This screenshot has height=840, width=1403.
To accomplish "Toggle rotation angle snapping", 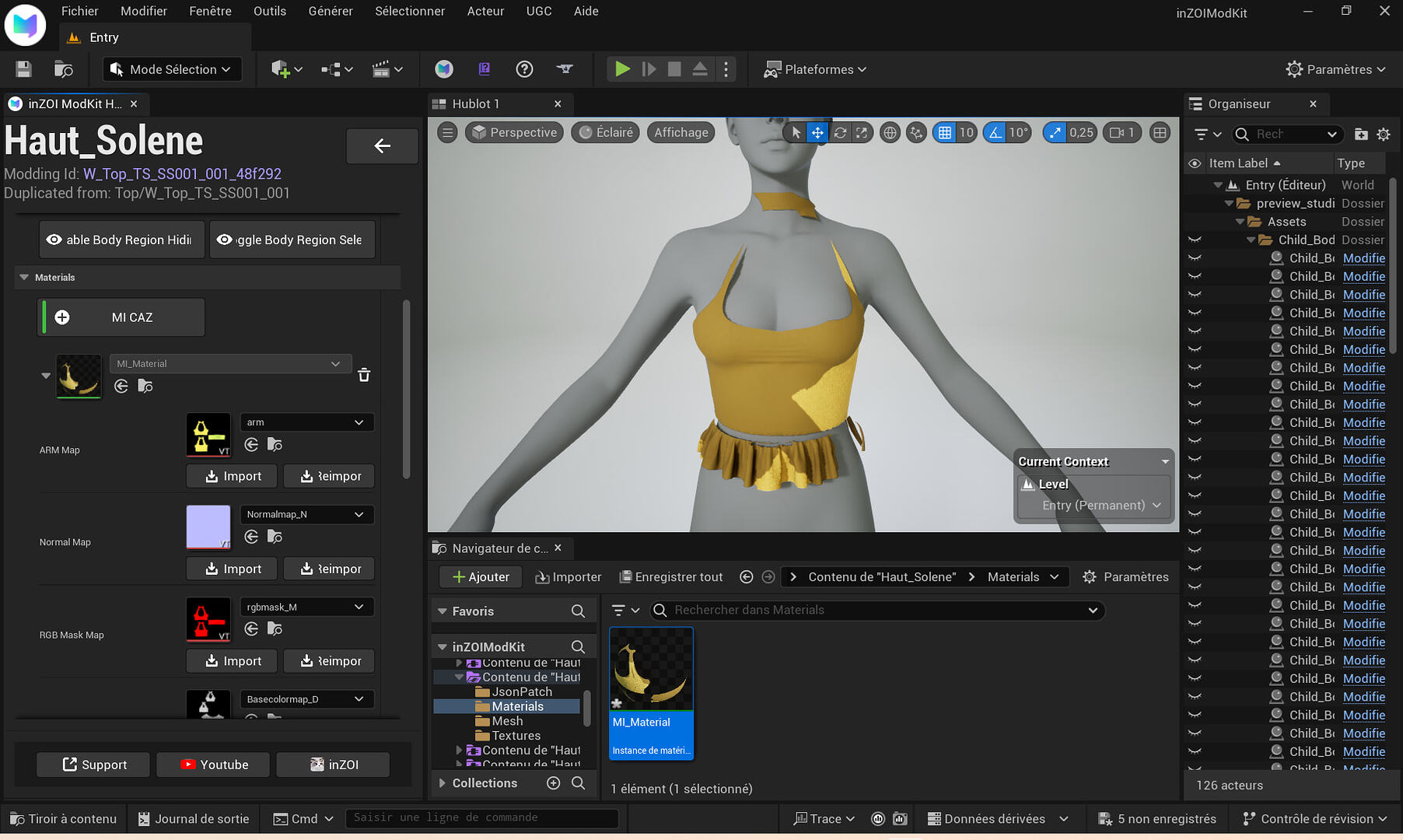I will pos(995,133).
